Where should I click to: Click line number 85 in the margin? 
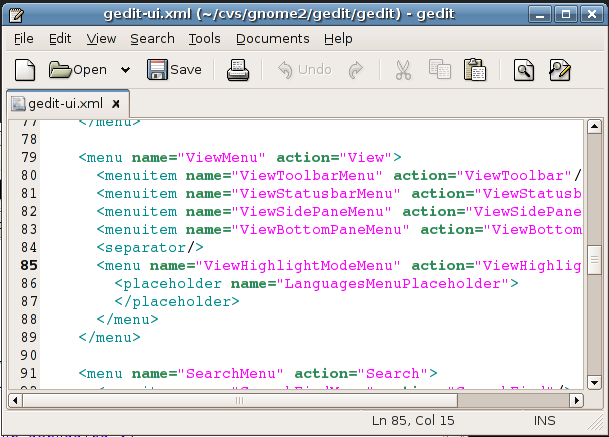pyautogui.click(x=29, y=265)
